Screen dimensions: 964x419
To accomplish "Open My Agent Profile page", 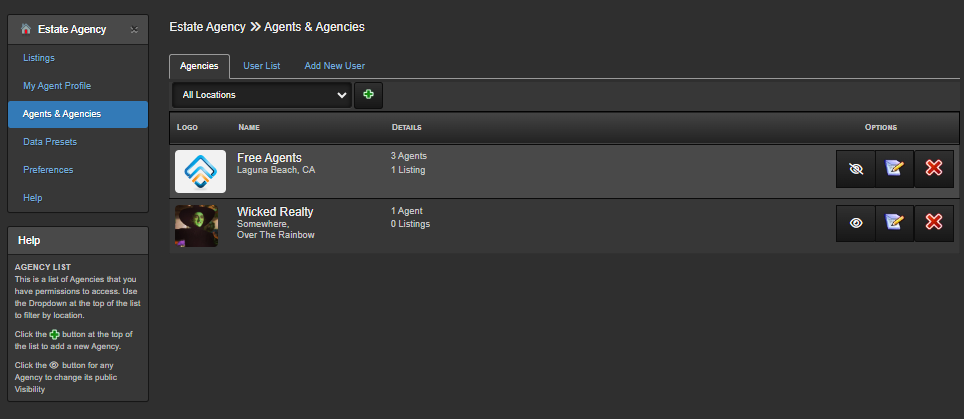I will (x=57, y=86).
